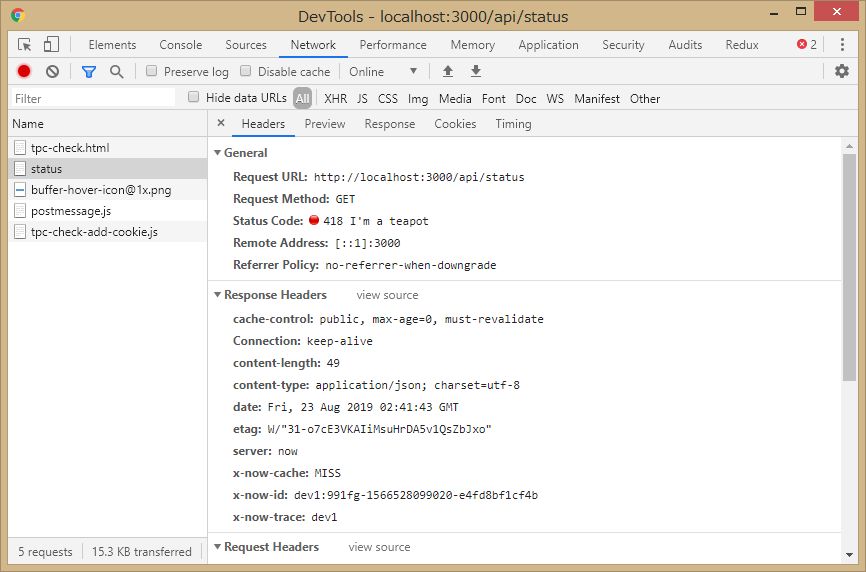Image resolution: width=866 pixels, height=572 pixels.
Task: Click the Filter text input field
Action: point(92,99)
